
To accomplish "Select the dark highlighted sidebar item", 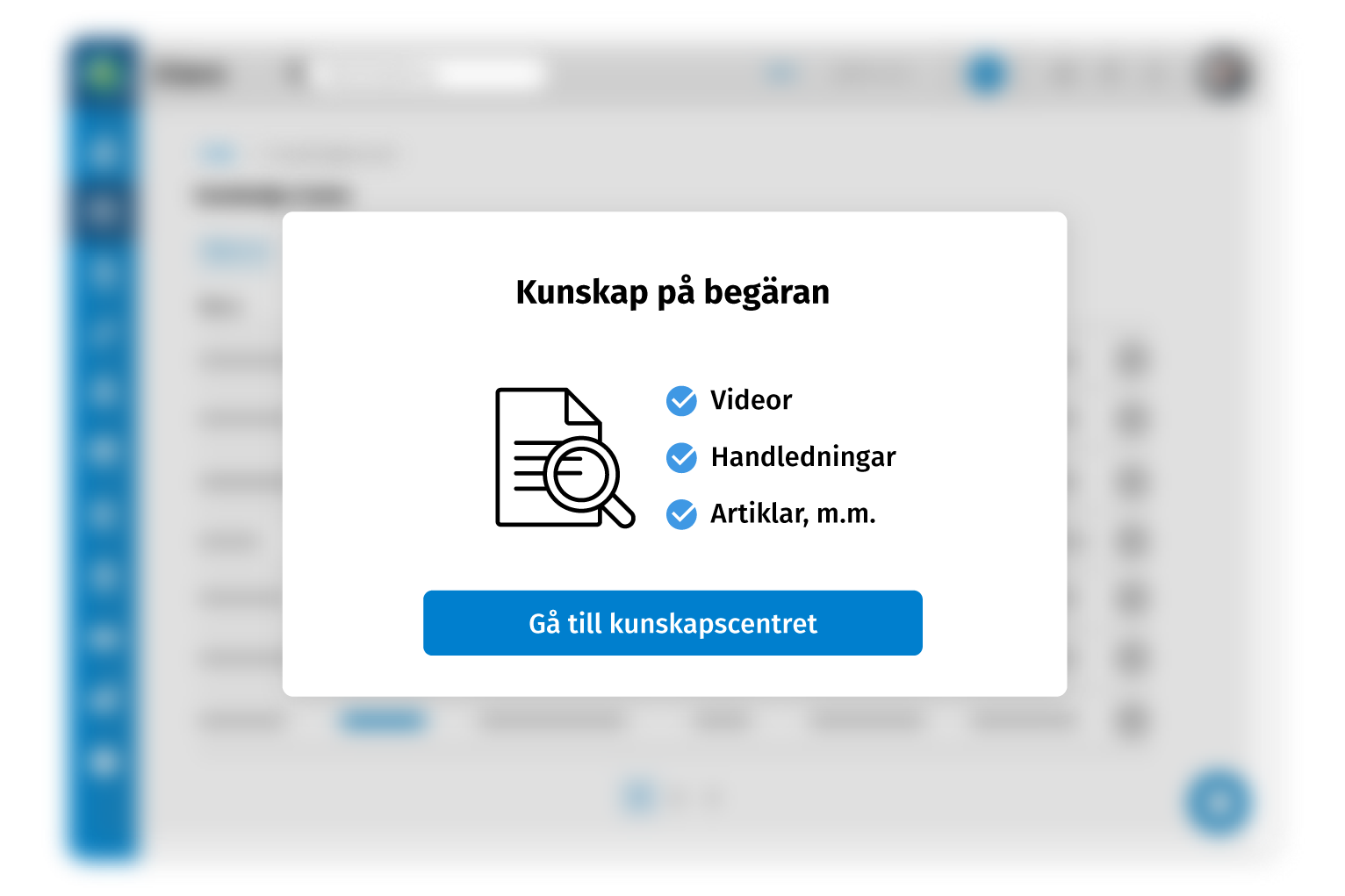I will (104, 210).
